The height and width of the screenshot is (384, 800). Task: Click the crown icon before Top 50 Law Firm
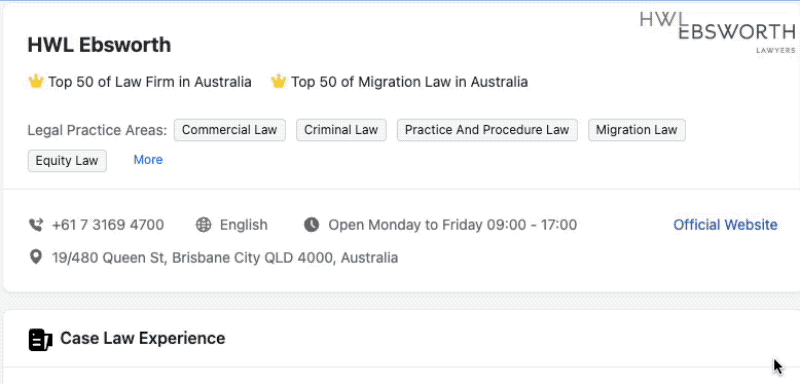[x=36, y=81]
